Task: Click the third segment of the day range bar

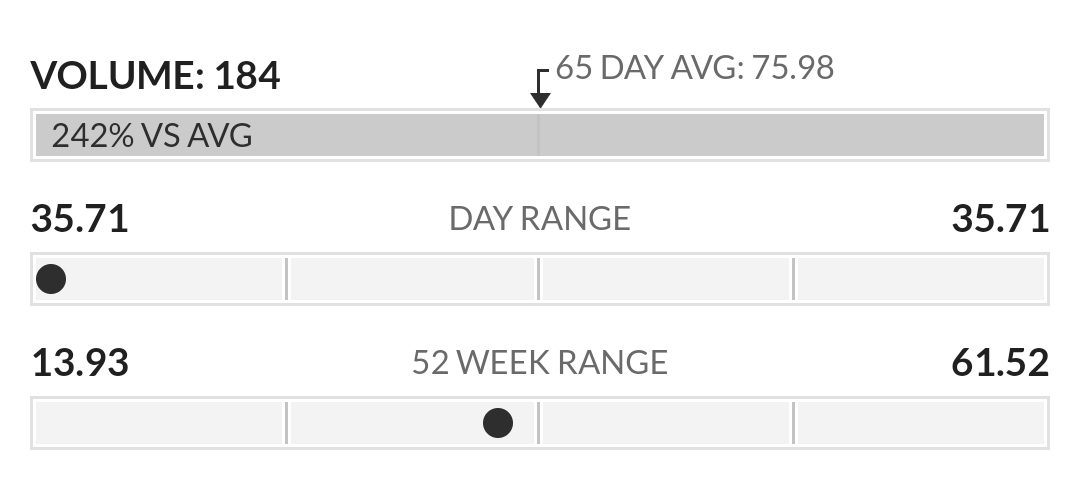Action: pos(666,279)
